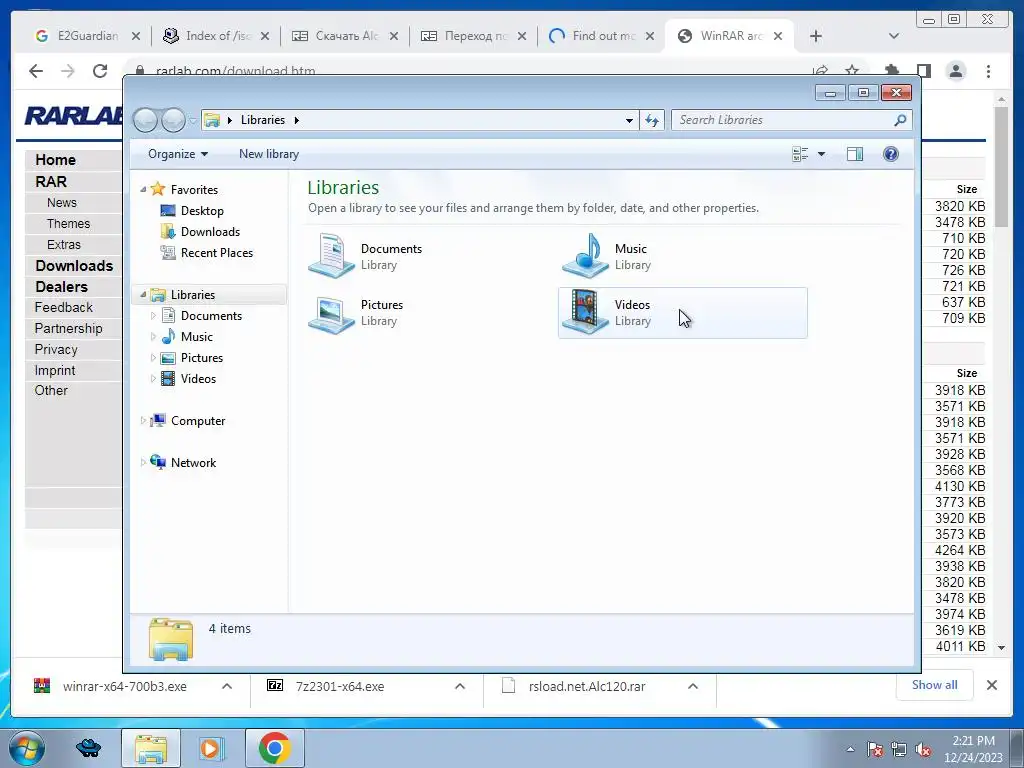Open RARLAB Home link
1024x768 pixels.
pos(56,160)
